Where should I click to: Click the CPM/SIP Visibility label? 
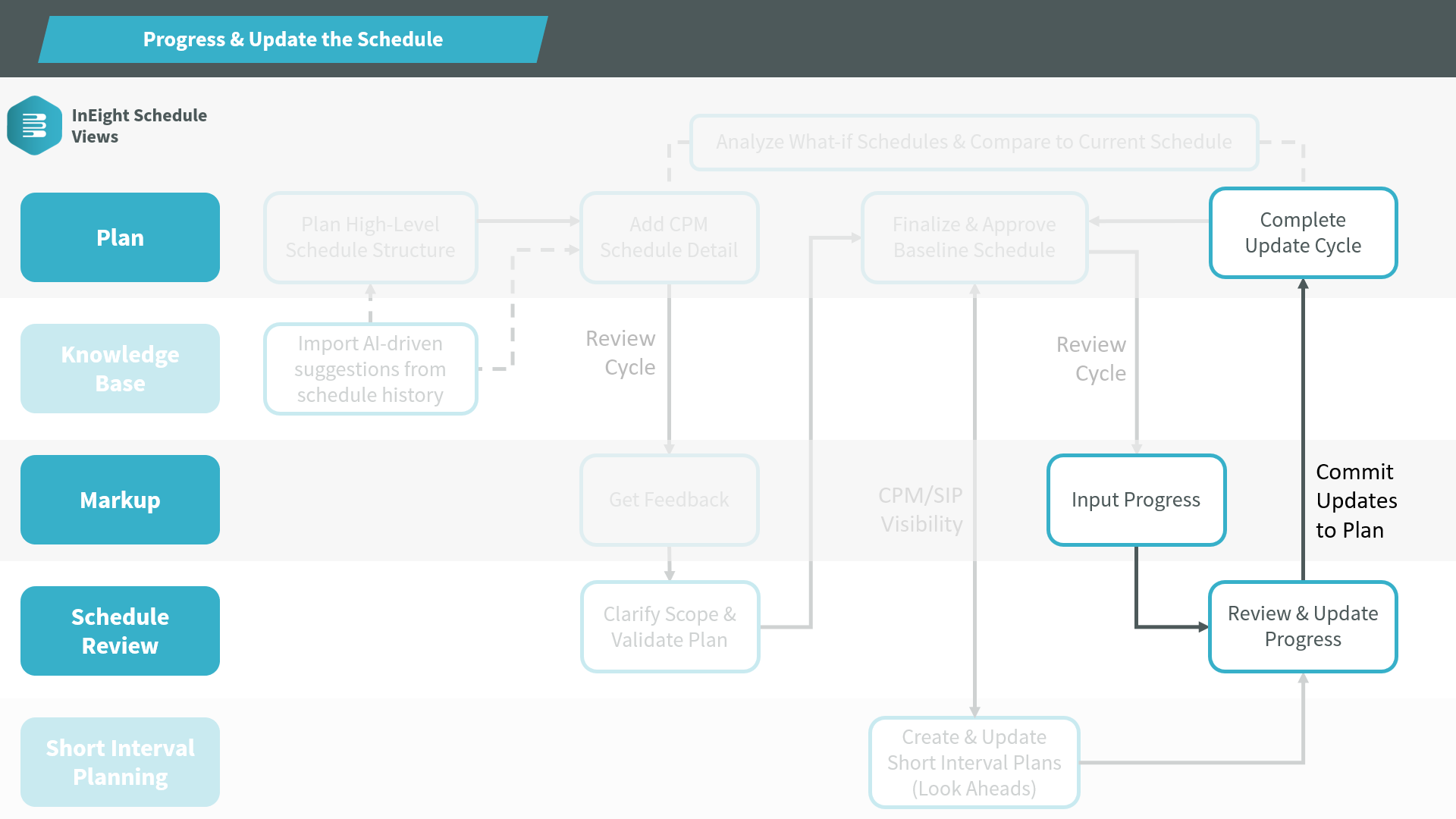(921, 510)
